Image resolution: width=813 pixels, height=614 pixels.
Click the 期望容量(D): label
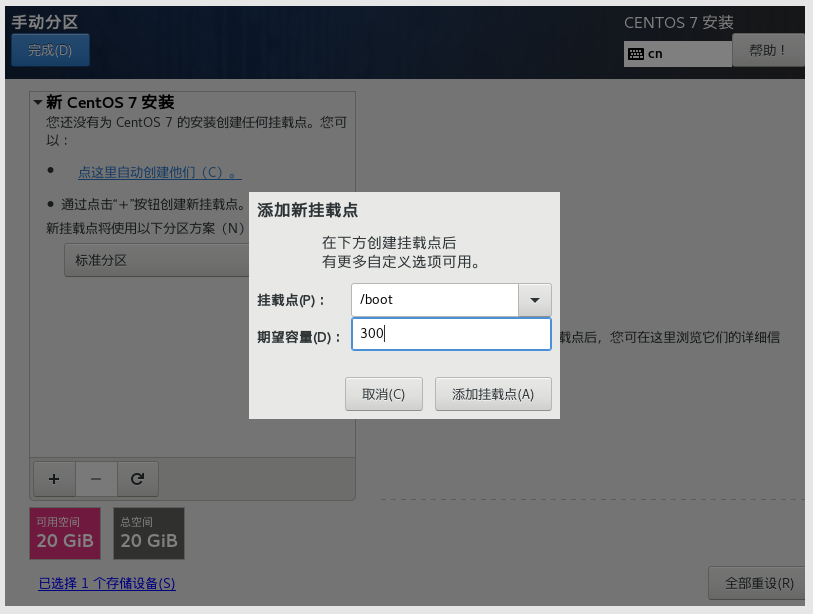coord(299,337)
